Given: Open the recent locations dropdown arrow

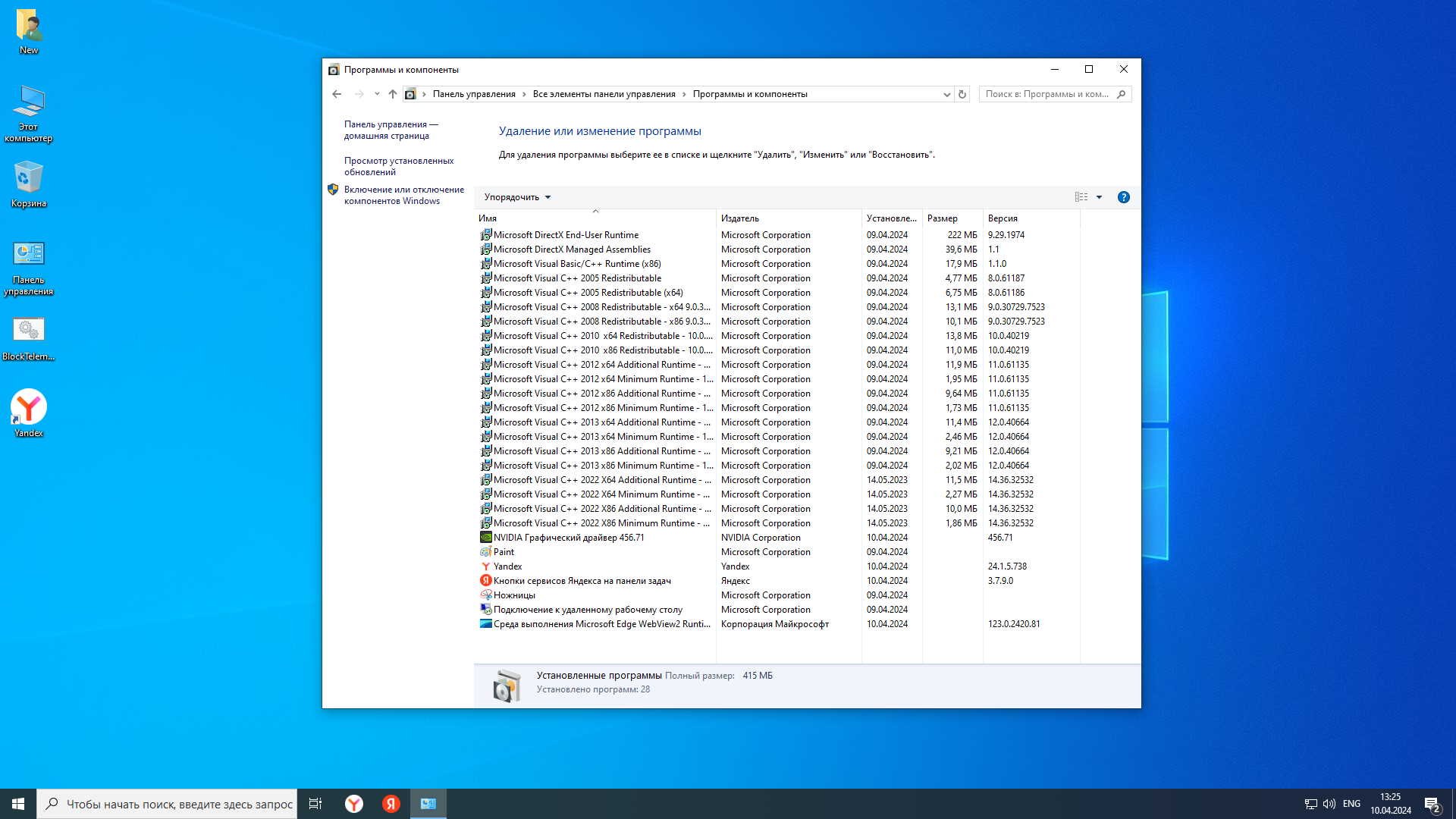Looking at the screenshot, I should coord(377,94).
